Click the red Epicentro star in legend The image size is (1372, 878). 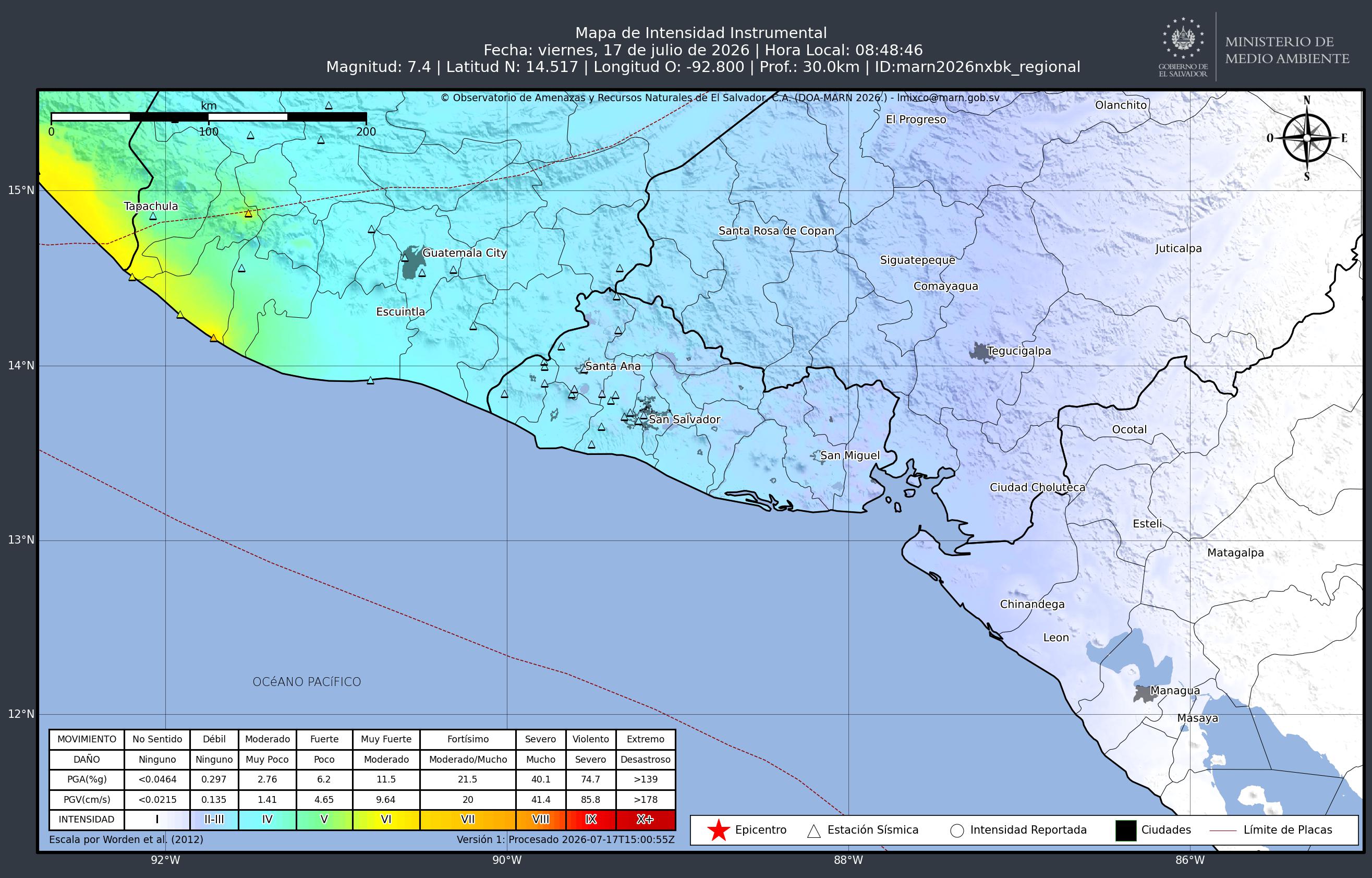click(719, 830)
